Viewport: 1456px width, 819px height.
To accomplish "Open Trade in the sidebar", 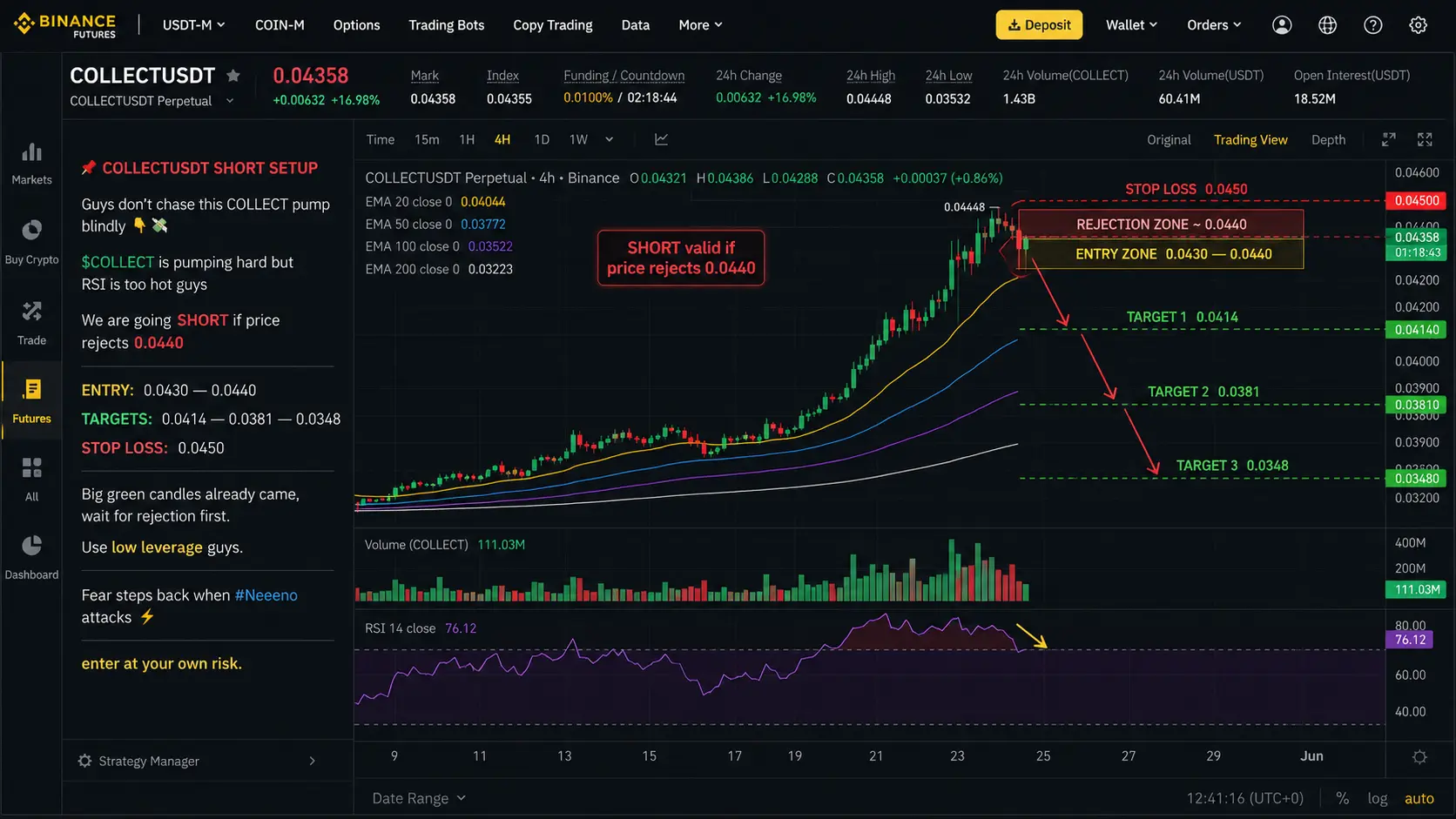I will tap(31, 323).
